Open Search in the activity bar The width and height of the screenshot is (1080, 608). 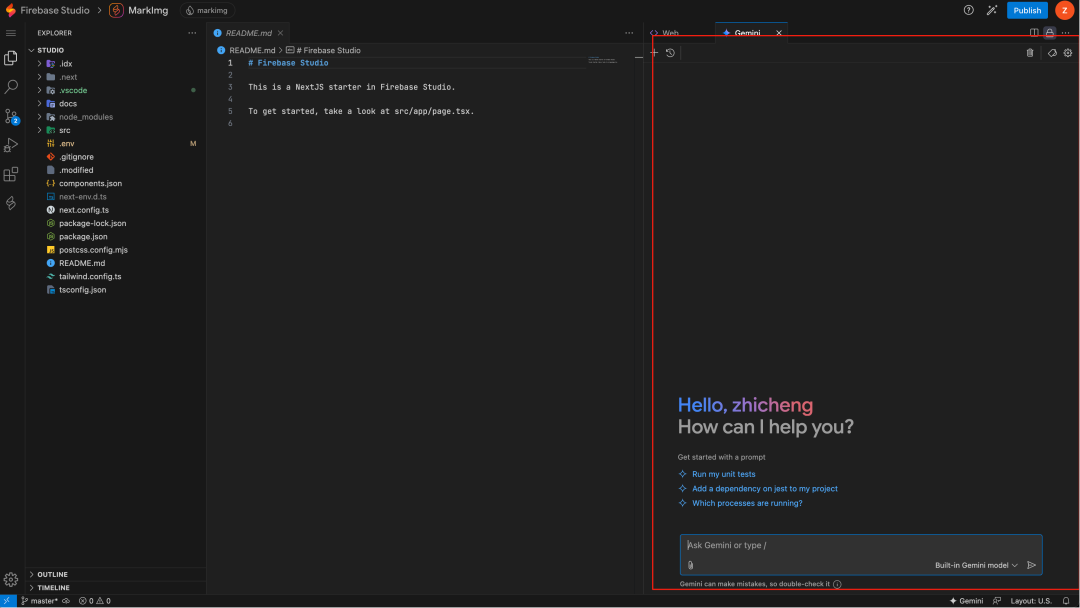tap(11, 86)
